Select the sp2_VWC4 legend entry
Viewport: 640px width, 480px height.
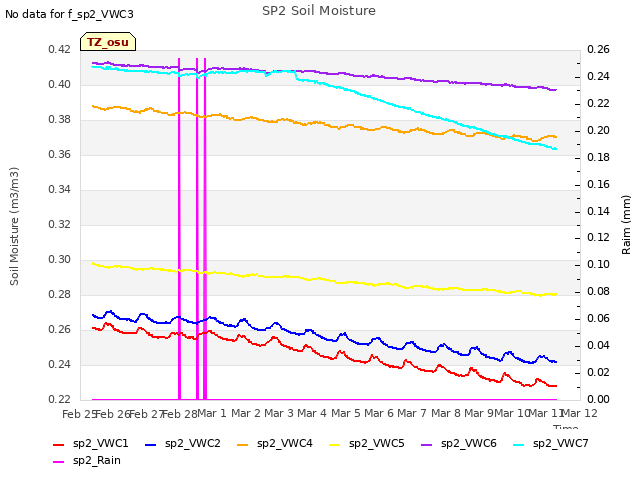click(x=275, y=444)
